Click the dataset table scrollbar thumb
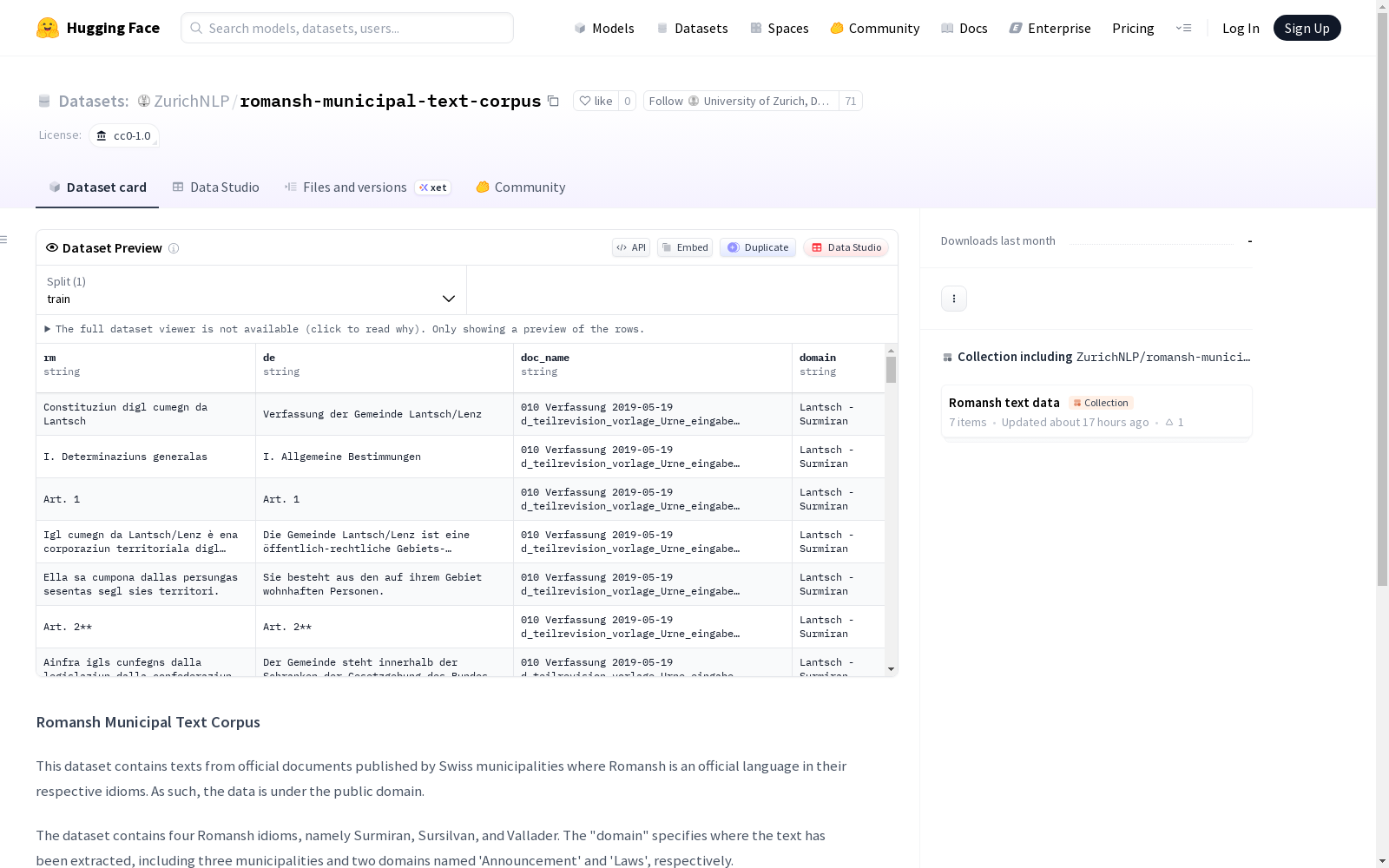 tap(891, 369)
